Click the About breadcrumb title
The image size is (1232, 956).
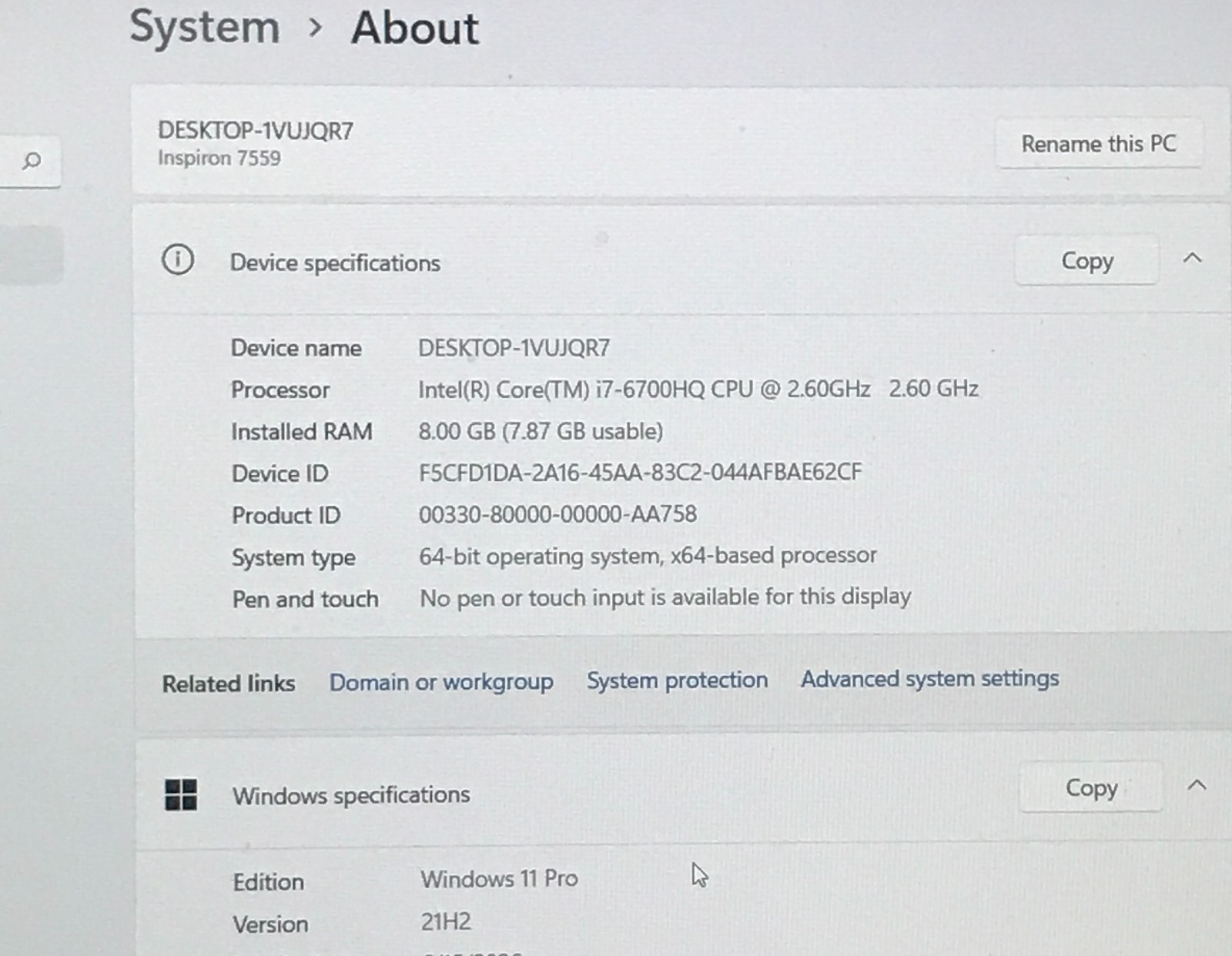tap(414, 28)
